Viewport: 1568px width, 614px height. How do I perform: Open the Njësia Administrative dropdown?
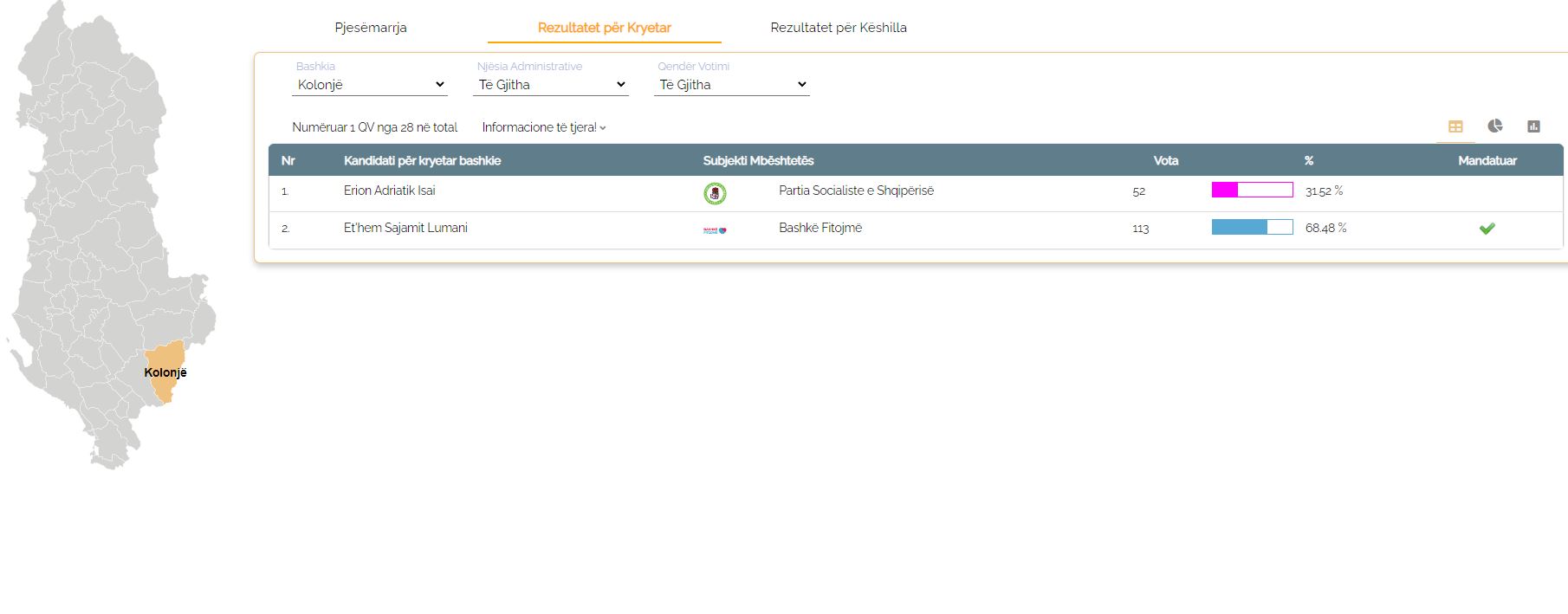pos(551,85)
